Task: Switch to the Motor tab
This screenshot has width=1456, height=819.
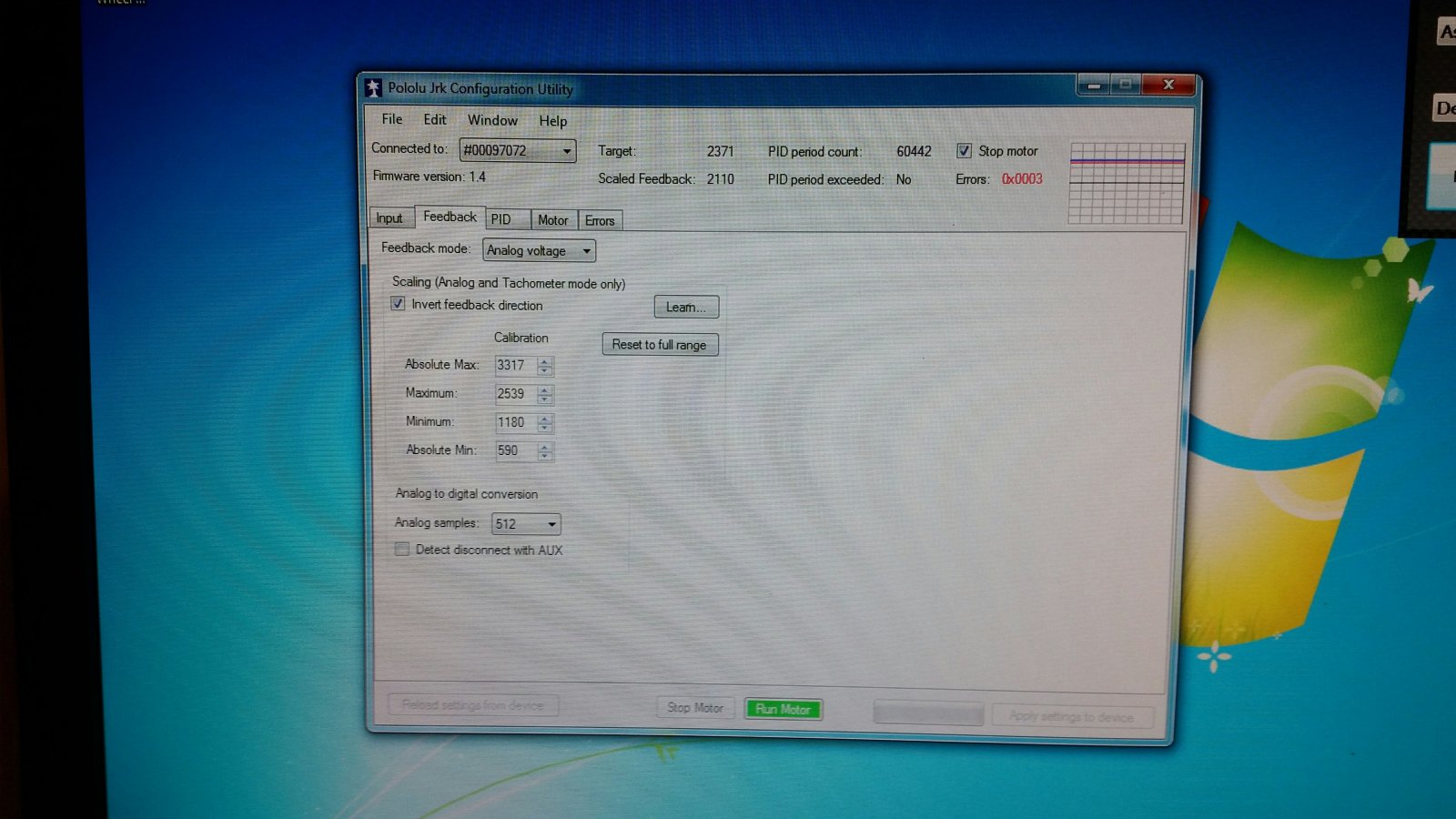Action: tap(552, 220)
